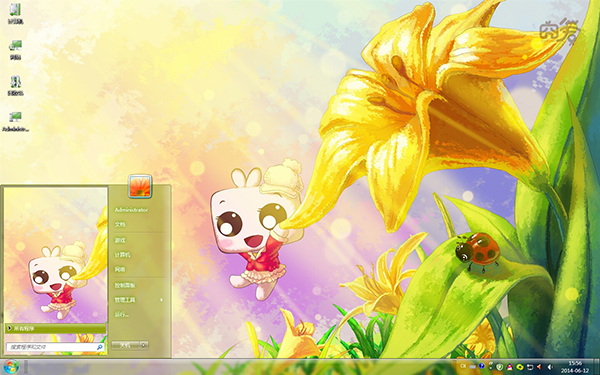Screen dimensions: 600x375
Task: Open 控制面板 (Control Panel) in Start menu
Action: pyautogui.click(x=125, y=285)
